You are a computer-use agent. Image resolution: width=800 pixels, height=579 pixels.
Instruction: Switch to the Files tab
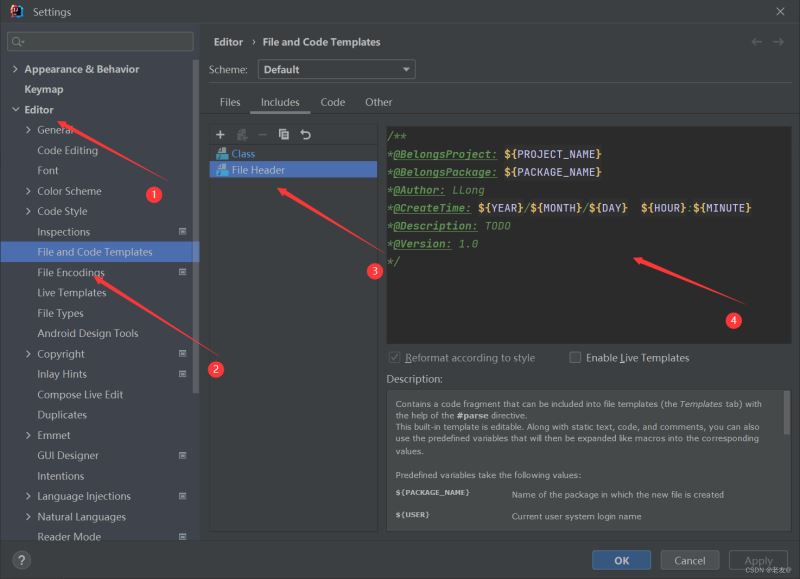point(230,102)
